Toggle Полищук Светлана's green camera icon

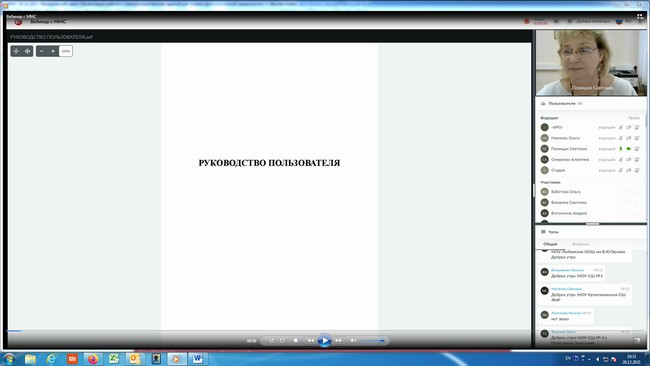[x=628, y=148]
